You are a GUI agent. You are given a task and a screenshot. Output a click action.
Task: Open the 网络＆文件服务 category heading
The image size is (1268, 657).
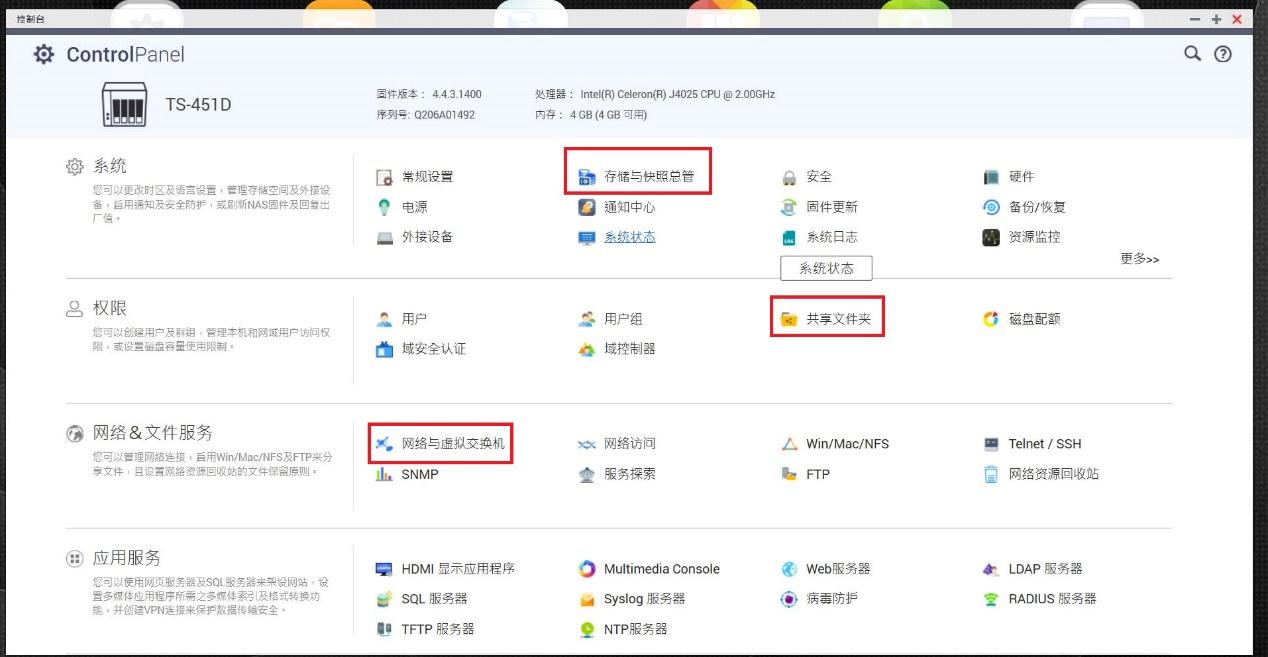tap(152, 433)
